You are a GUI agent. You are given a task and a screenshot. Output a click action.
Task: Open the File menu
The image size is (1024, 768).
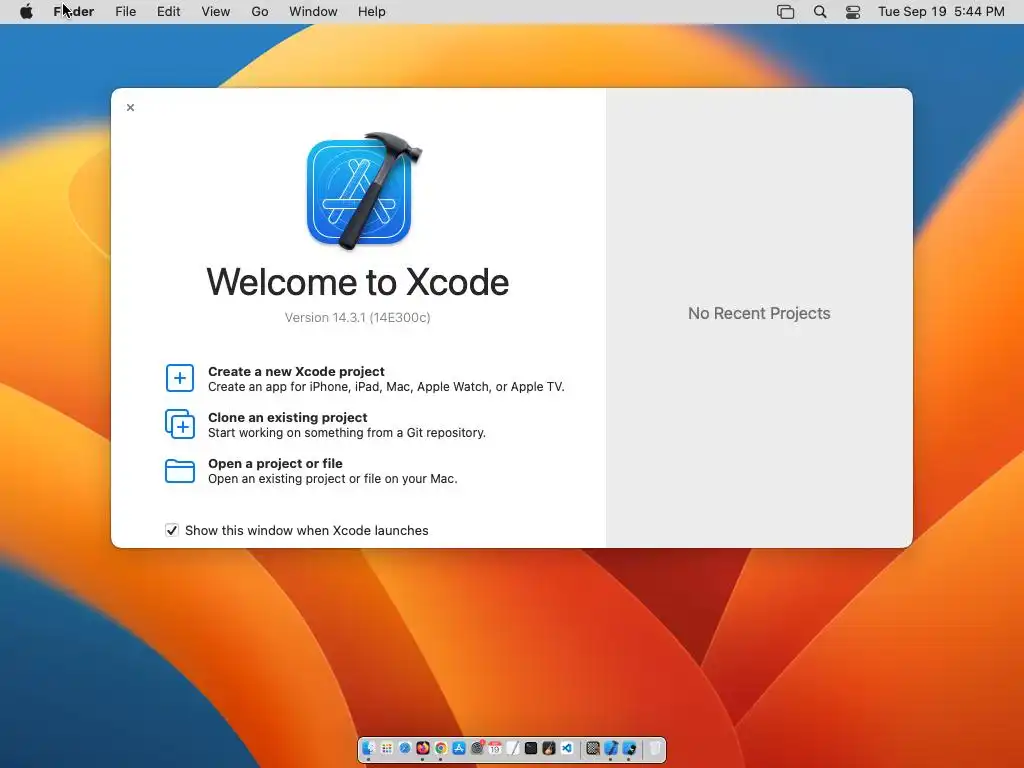click(x=125, y=12)
